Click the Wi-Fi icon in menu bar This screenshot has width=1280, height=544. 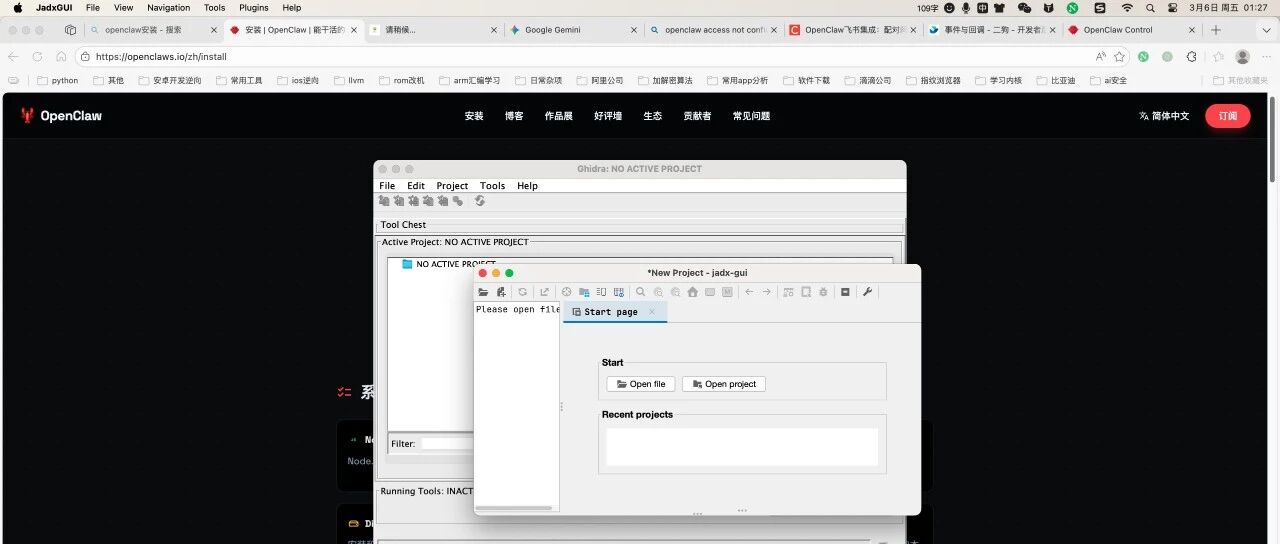coord(1127,7)
